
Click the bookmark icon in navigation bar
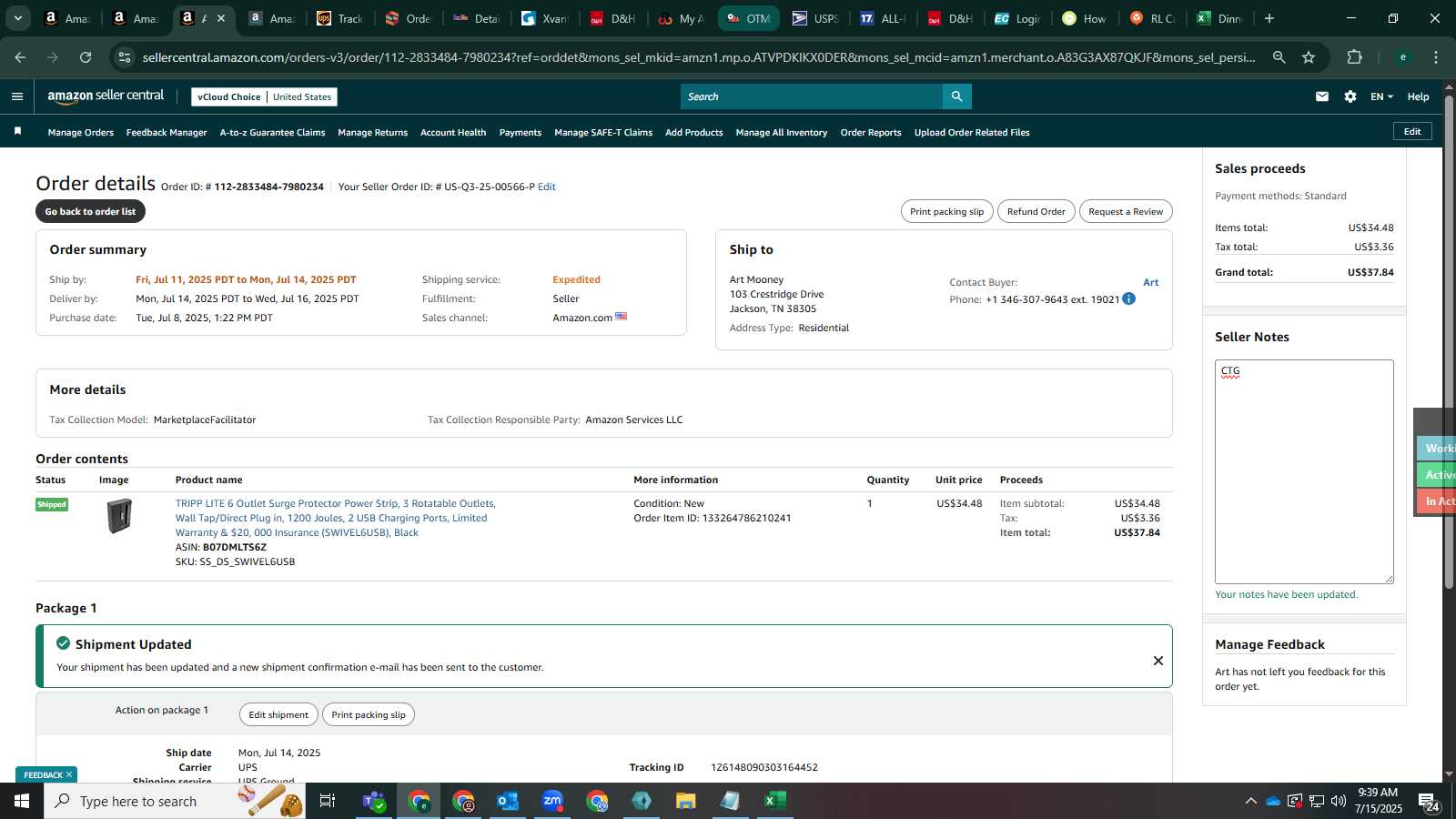[x=17, y=132]
